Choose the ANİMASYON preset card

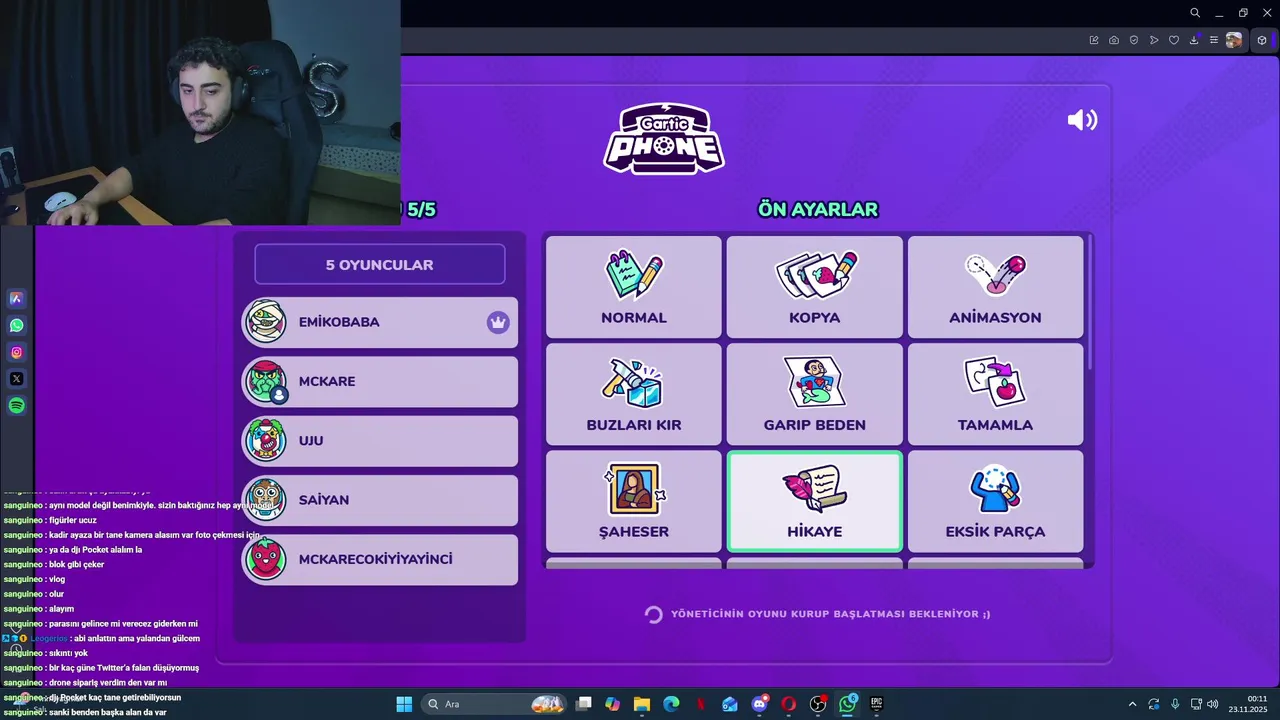(x=995, y=287)
